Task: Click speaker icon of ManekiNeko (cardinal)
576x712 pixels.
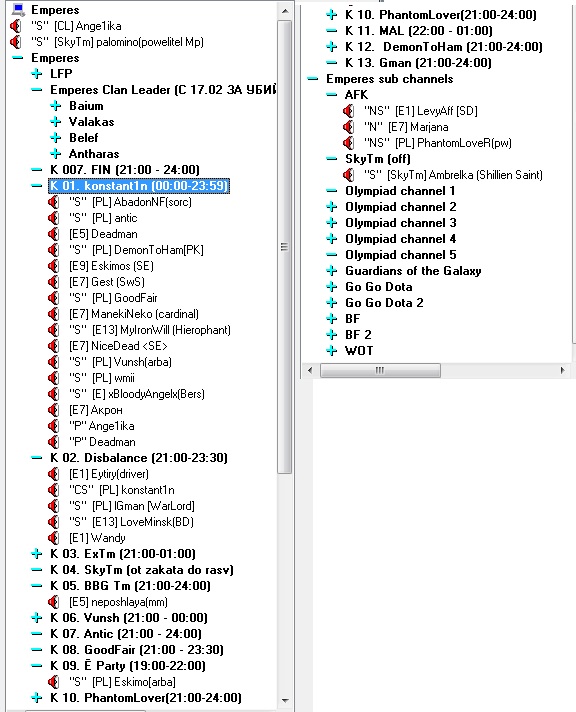Action: [54, 314]
